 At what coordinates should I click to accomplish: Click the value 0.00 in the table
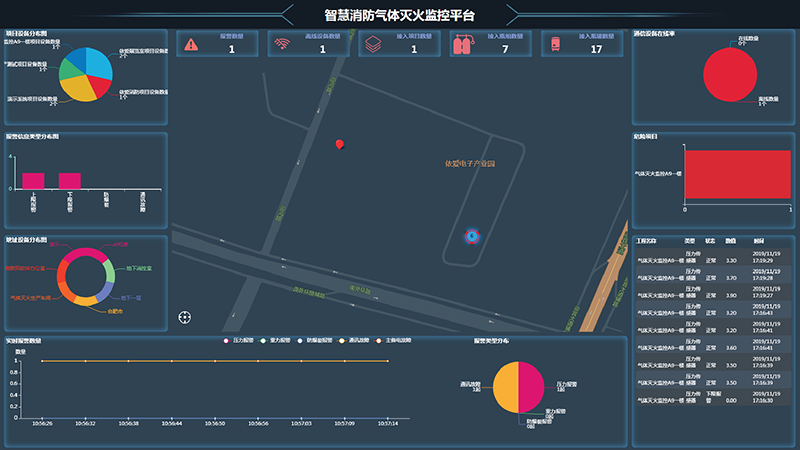click(731, 401)
